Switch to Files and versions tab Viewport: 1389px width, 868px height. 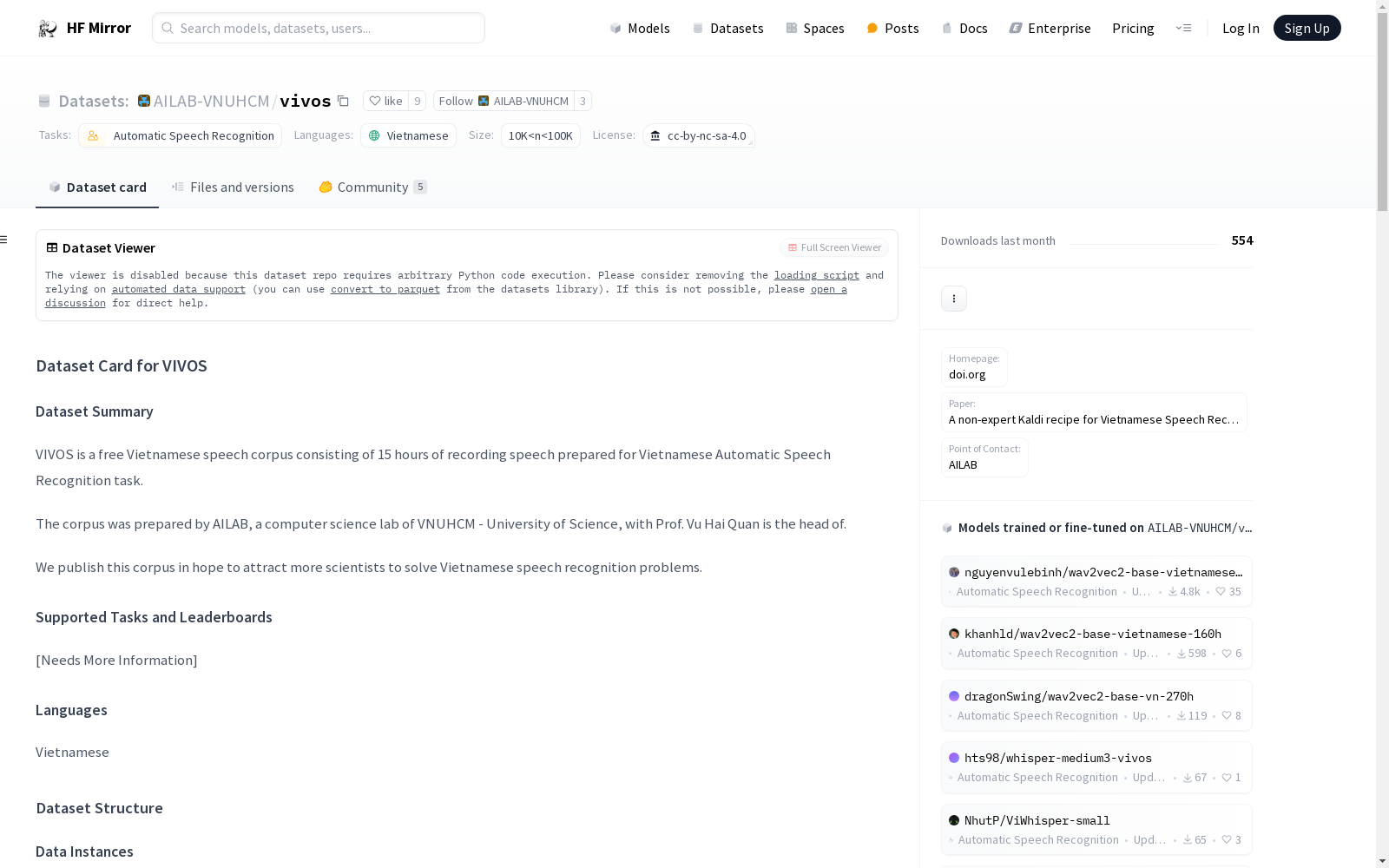(x=233, y=187)
